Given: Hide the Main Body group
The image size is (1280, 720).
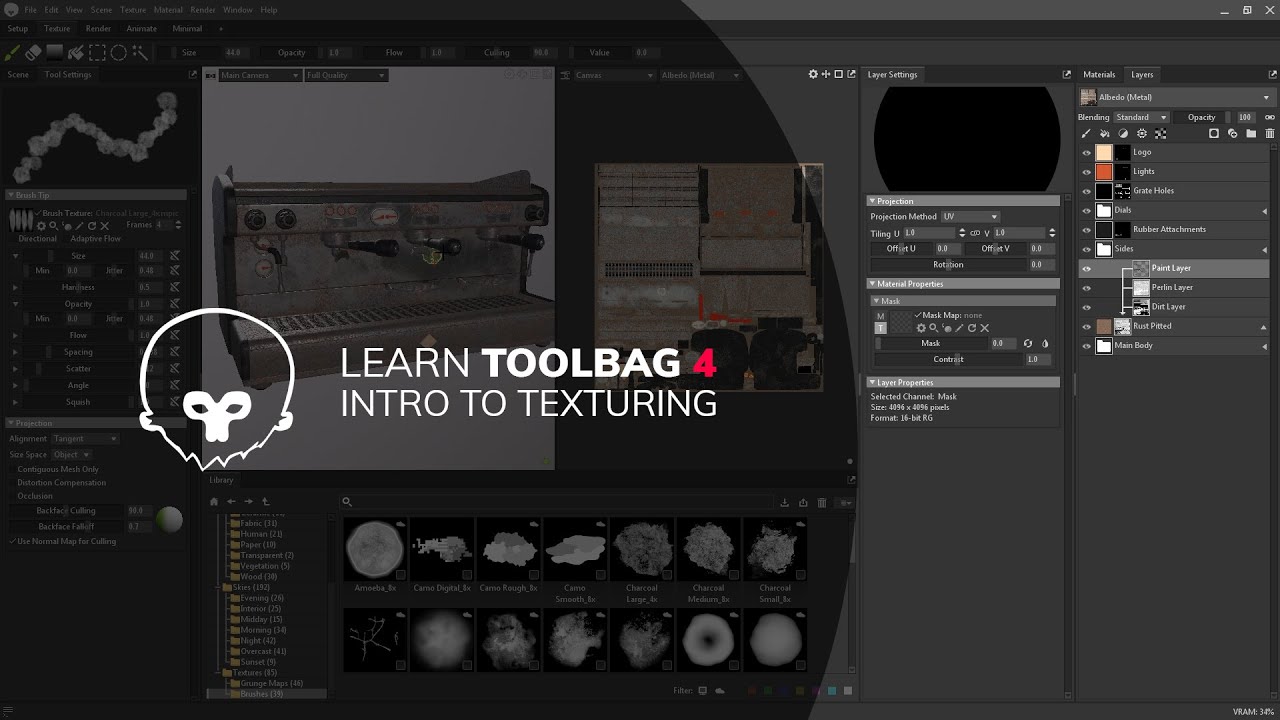Looking at the screenshot, I should point(1087,346).
